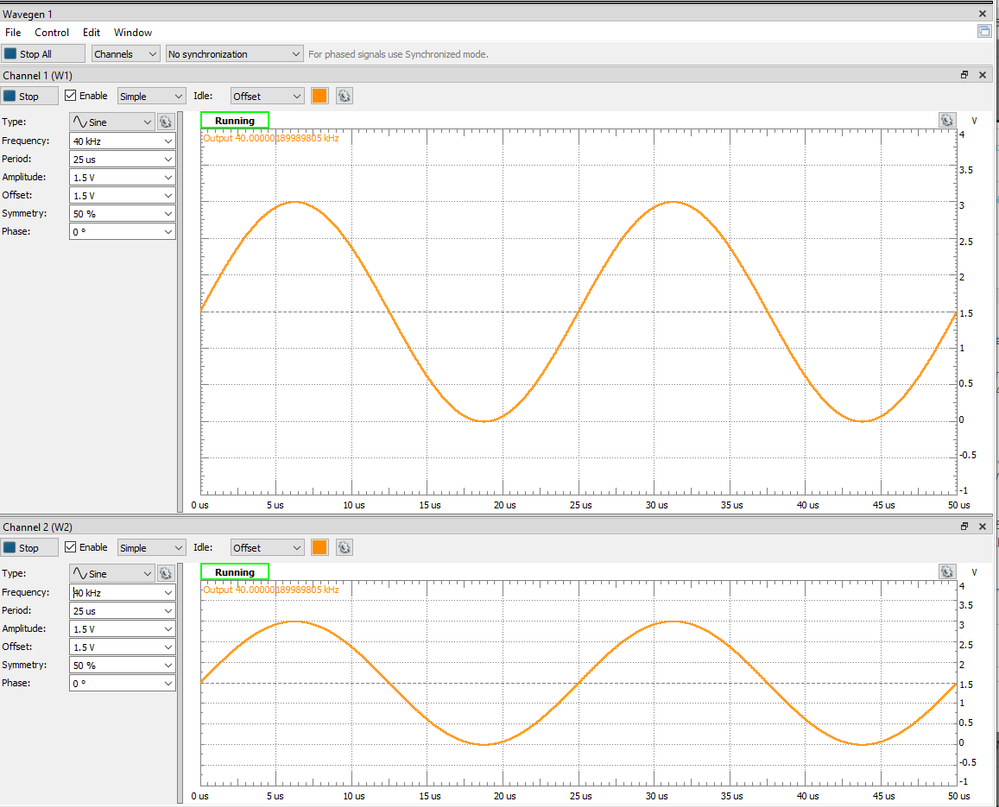Uncheck Enable for Channel 1
Screen dimensions: 999x807
(x=71, y=96)
